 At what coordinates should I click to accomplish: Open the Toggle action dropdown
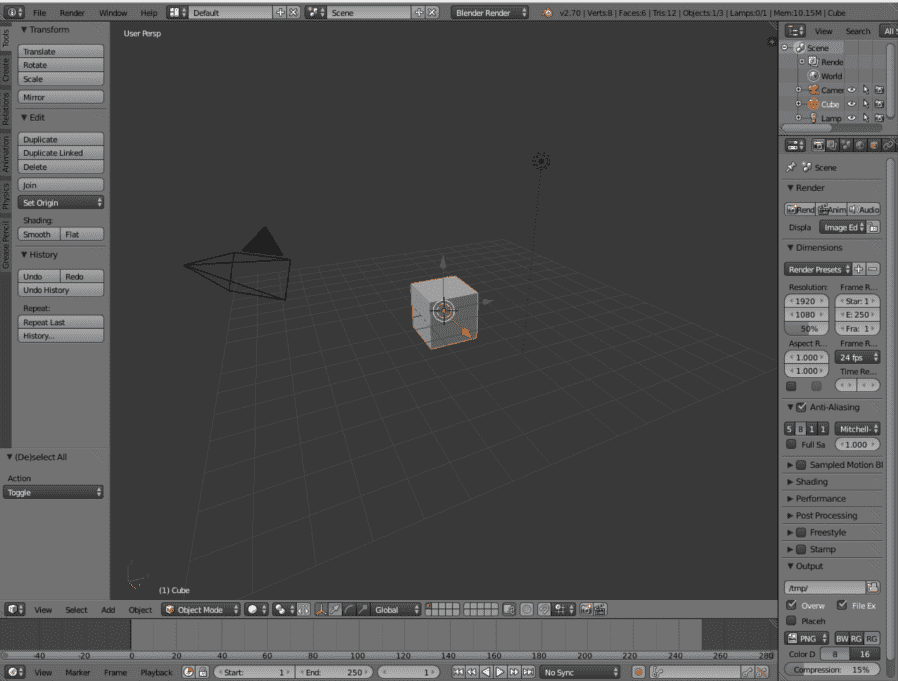tap(53, 493)
